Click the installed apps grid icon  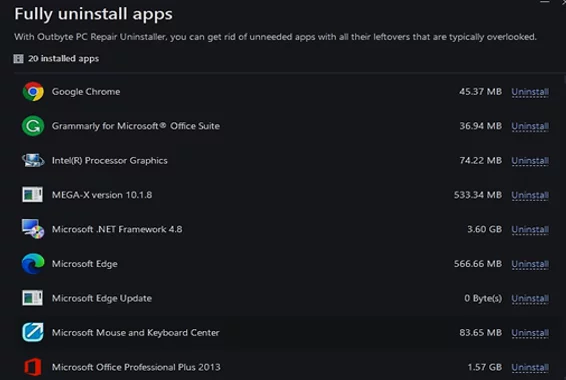pos(18,58)
